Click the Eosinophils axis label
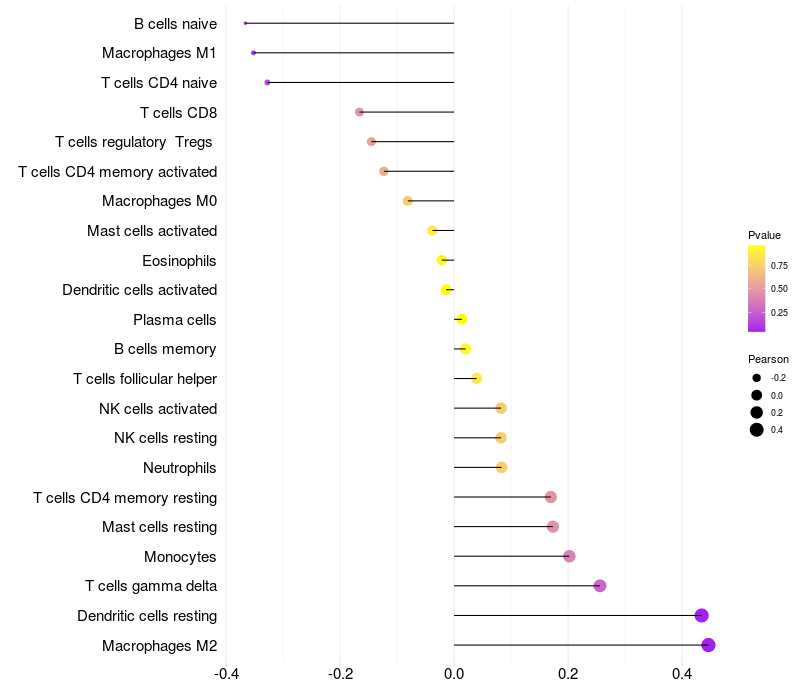The image size is (800, 700). click(x=180, y=261)
